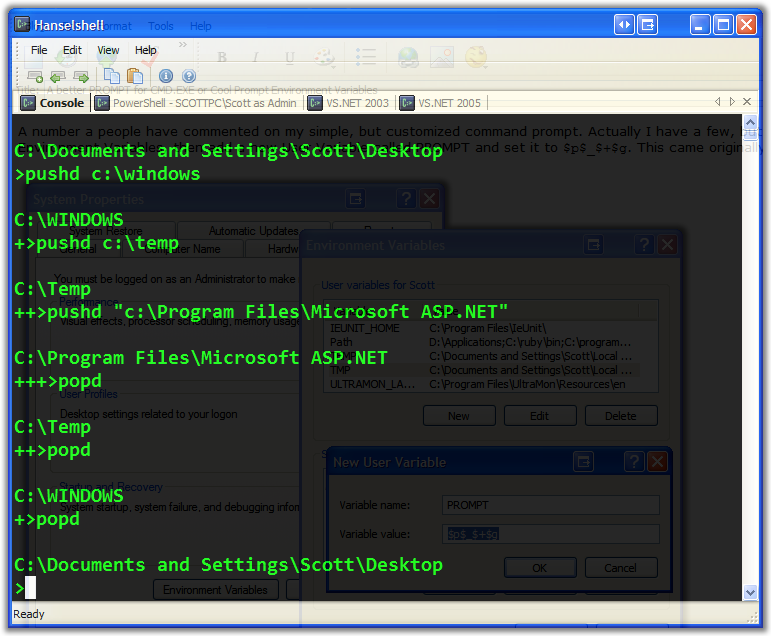Click the Help question mark icon
771x636 pixels.
(x=189, y=76)
